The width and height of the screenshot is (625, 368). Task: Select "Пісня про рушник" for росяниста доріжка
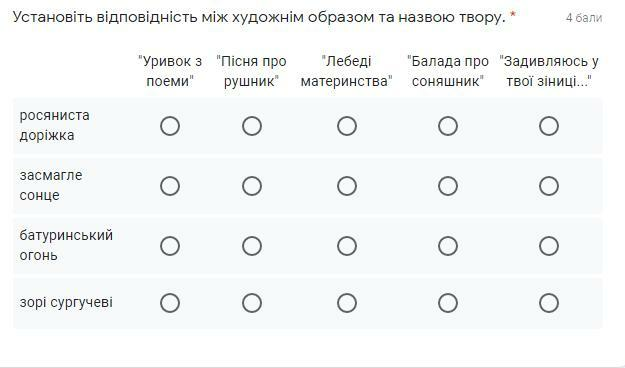coord(252,126)
